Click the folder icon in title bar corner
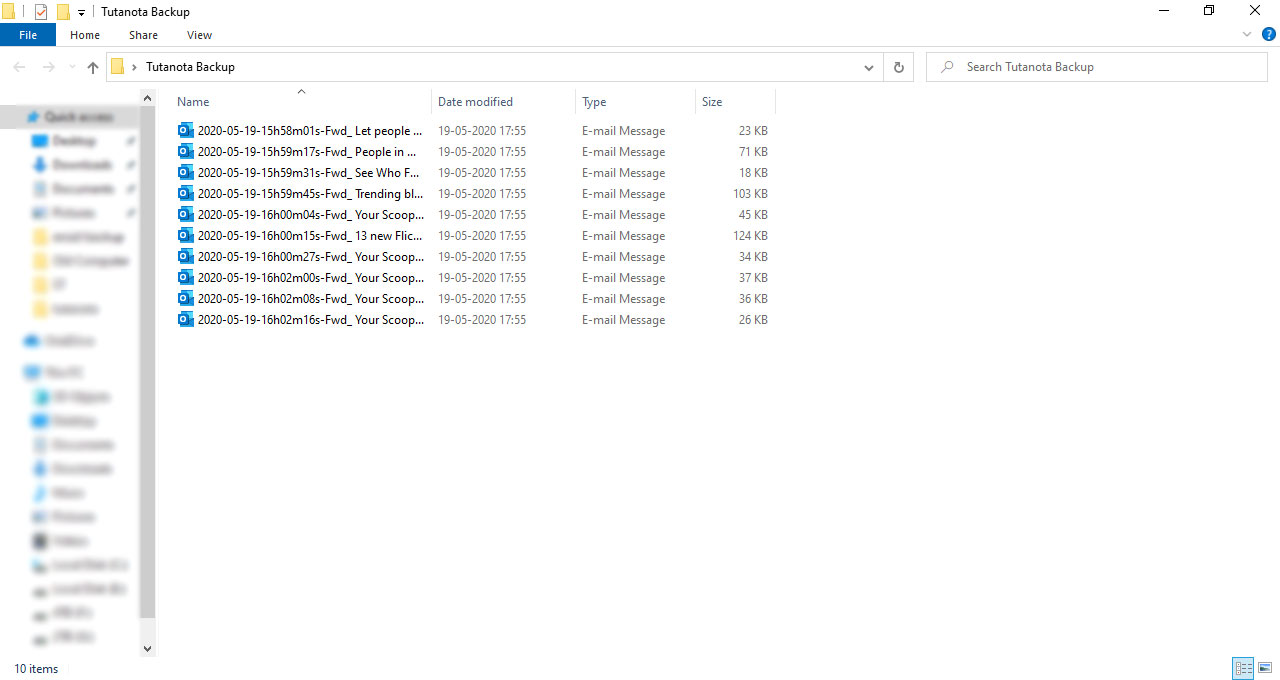 pos(8,12)
